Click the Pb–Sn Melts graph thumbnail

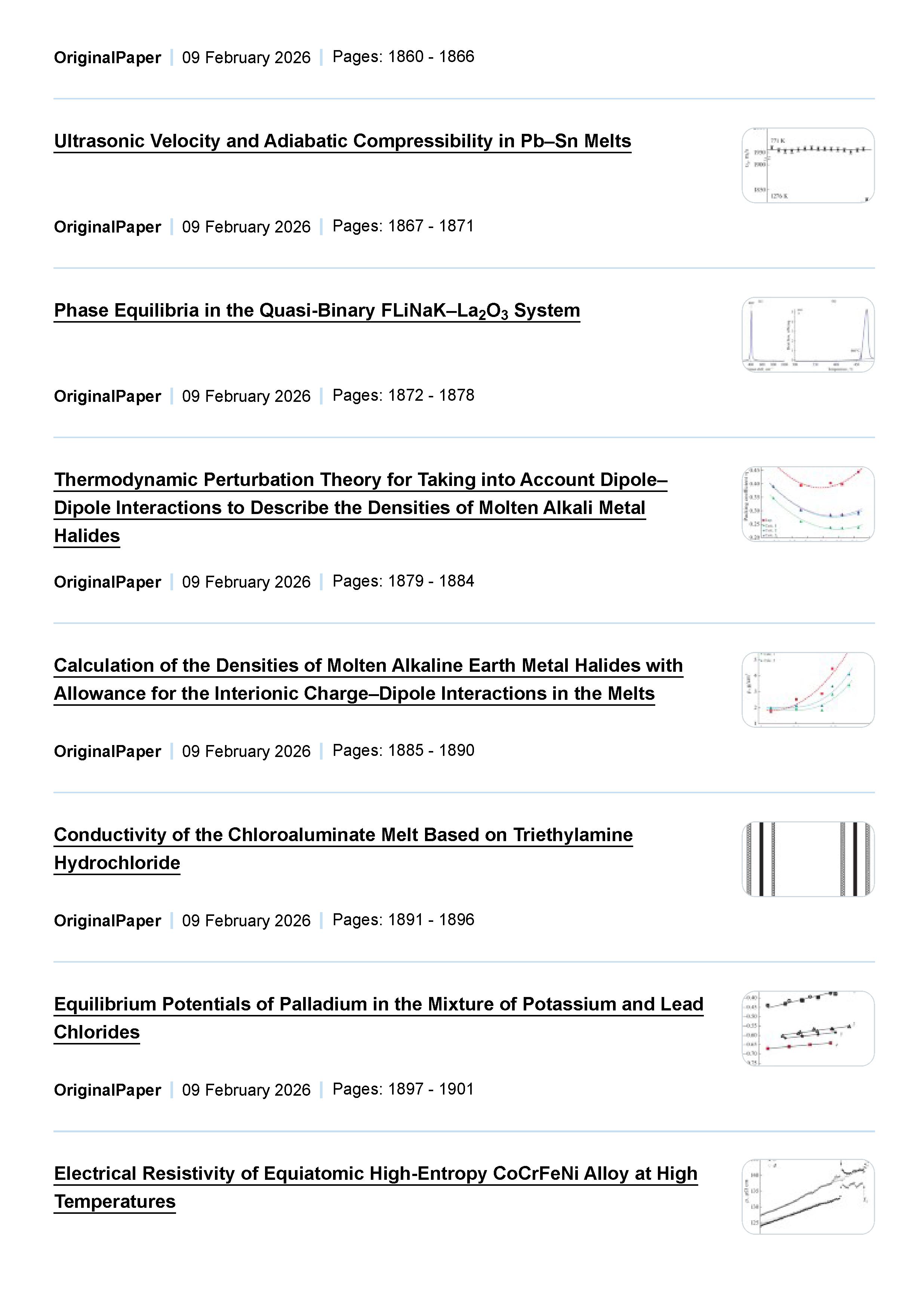pyautogui.click(x=807, y=166)
